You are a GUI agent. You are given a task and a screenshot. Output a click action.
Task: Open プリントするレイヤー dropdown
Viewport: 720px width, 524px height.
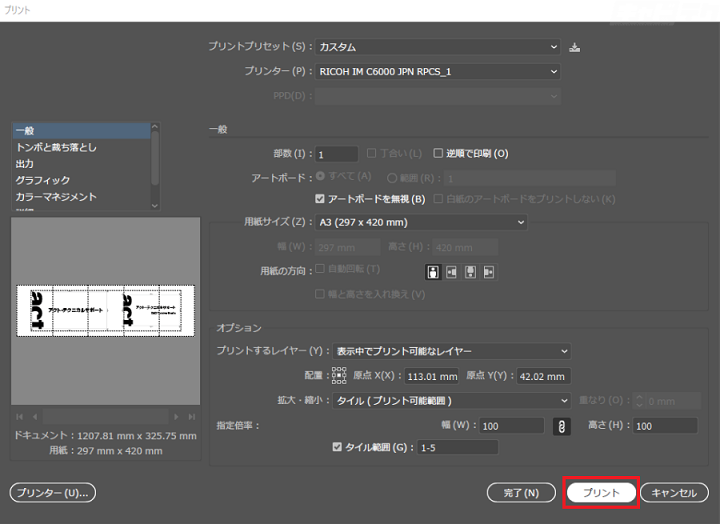(451, 351)
